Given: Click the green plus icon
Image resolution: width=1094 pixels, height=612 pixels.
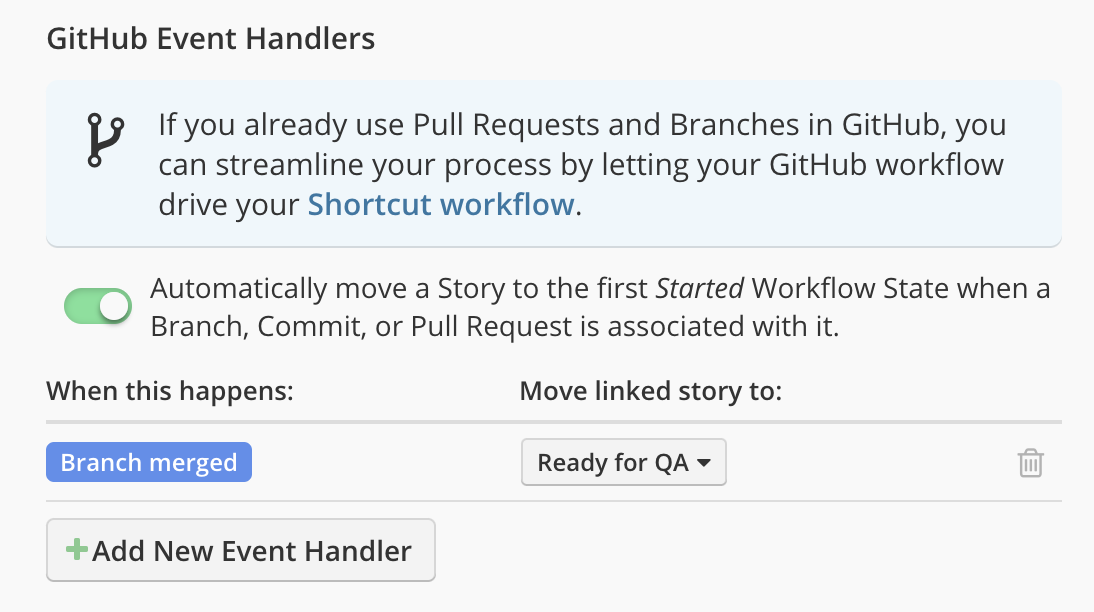Looking at the screenshot, I should 76,550.
